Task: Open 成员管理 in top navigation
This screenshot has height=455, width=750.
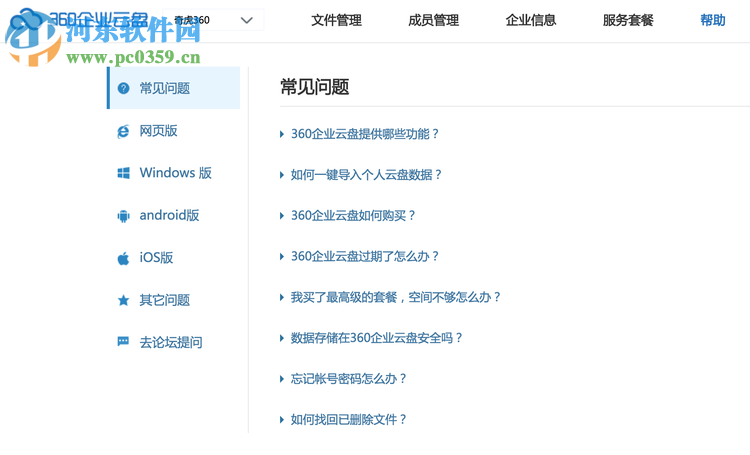Action: pos(433,20)
